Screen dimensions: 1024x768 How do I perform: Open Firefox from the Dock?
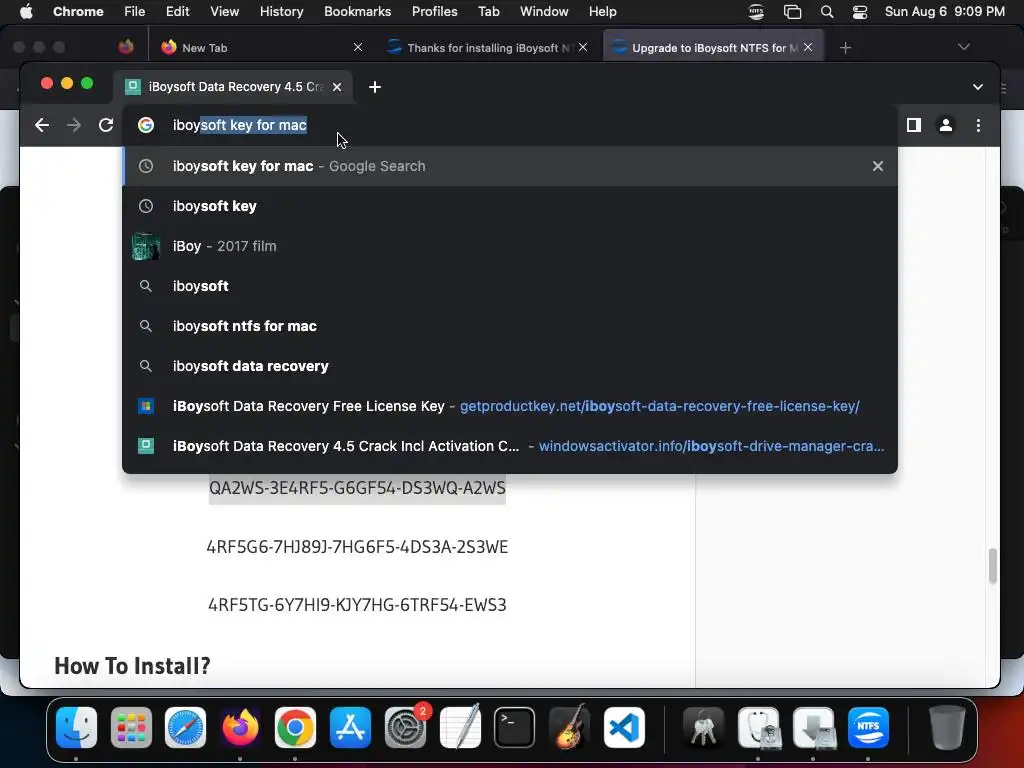240,727
